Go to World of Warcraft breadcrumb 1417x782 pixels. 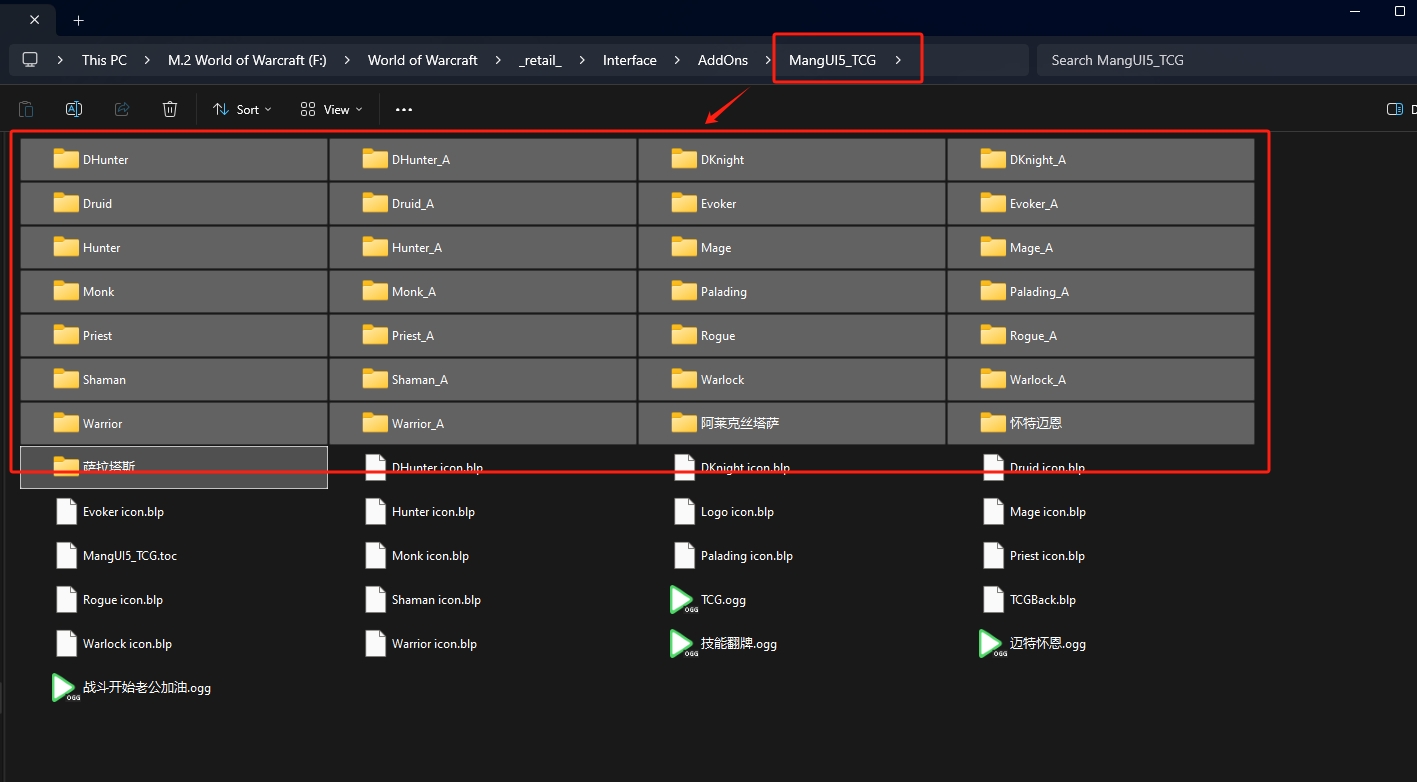pos(423,60)
